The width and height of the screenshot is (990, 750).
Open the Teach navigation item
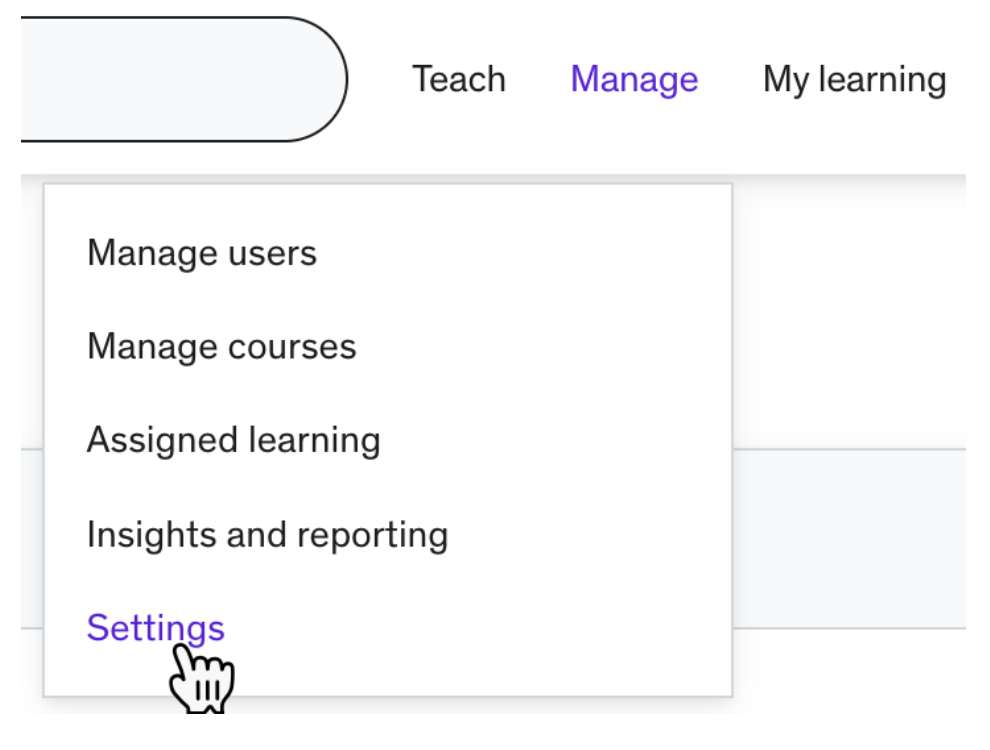pyautogui.click(x=459, y=80)
